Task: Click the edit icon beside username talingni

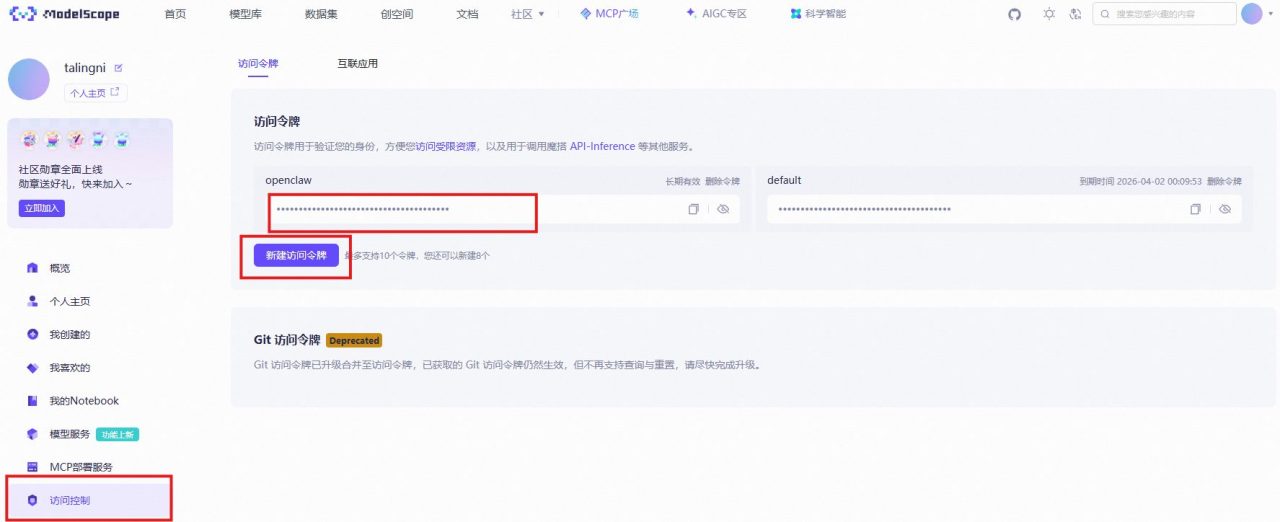Action: point(118,68)
